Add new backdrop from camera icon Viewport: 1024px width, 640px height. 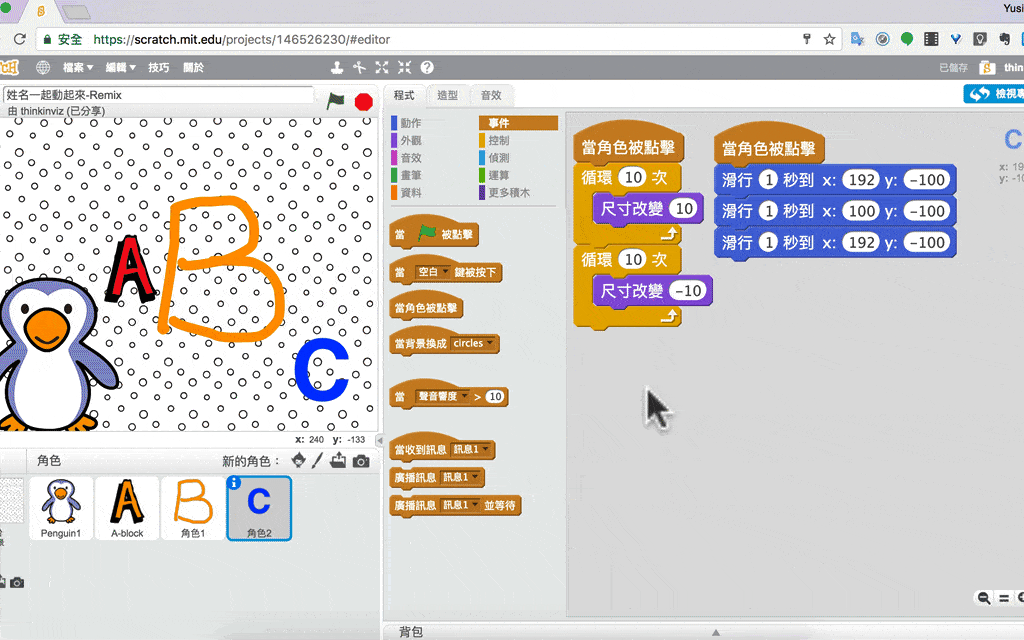coord(17,583)
